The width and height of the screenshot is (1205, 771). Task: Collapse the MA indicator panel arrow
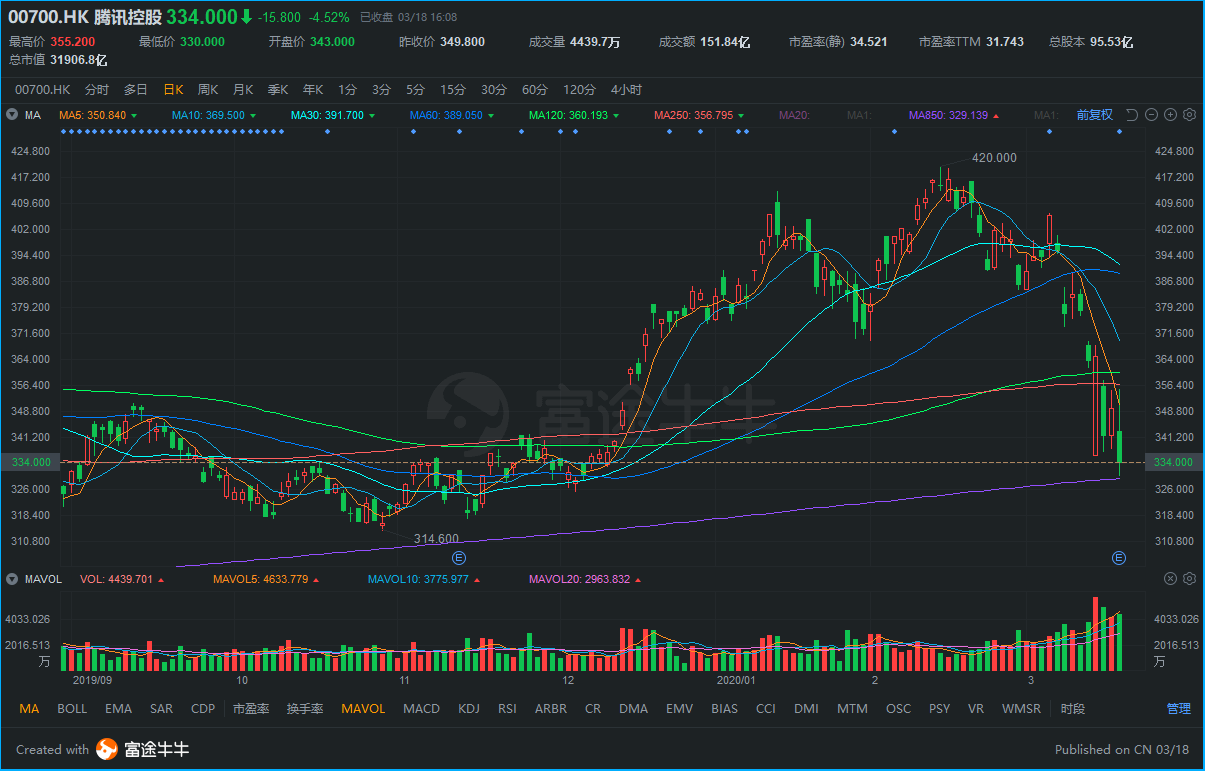coord(12,116)
